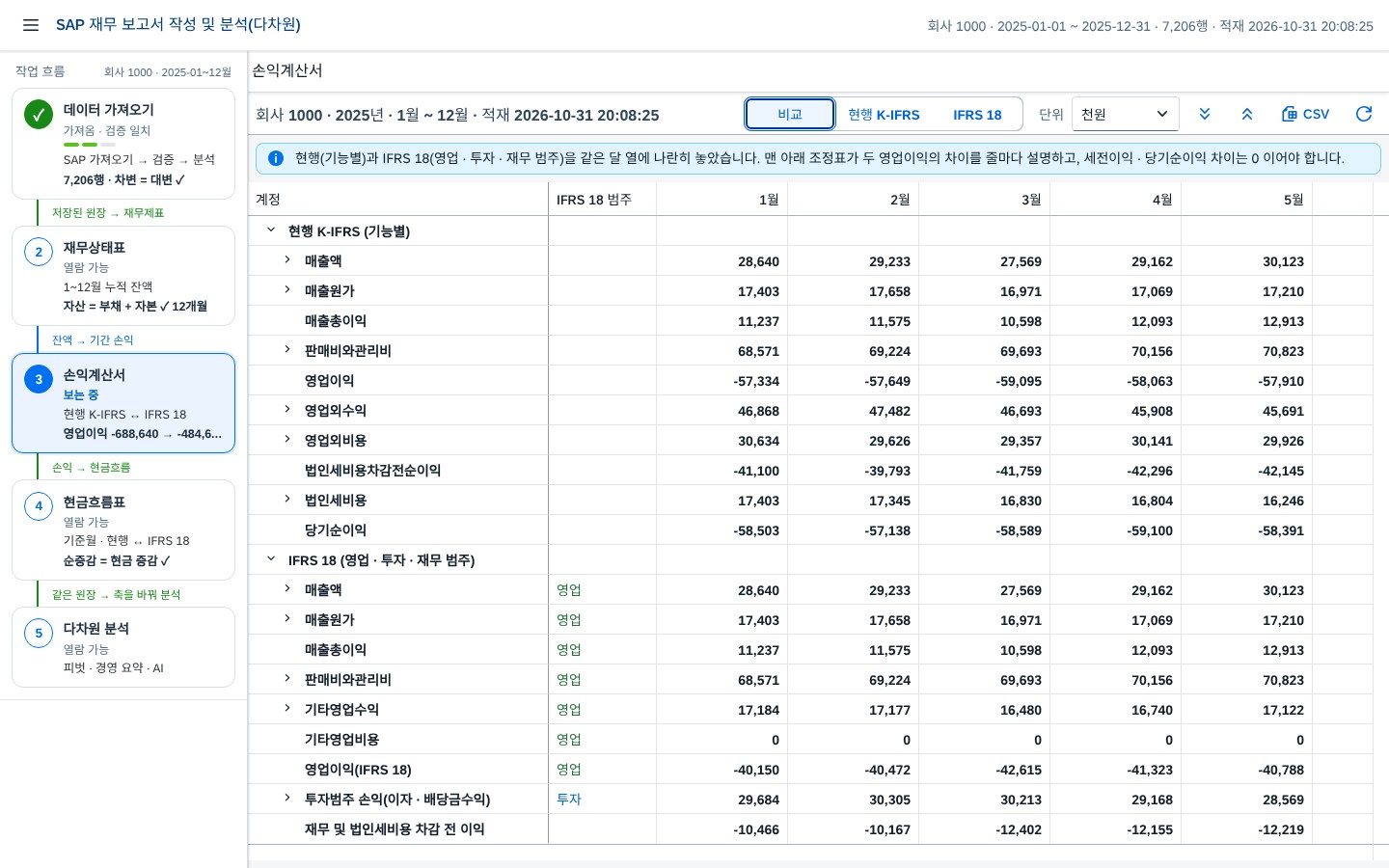This screenshot has height=868, width=1389.
Task: Go to the 재무상태표 workflow step
Action: click(x=123, y=276)
